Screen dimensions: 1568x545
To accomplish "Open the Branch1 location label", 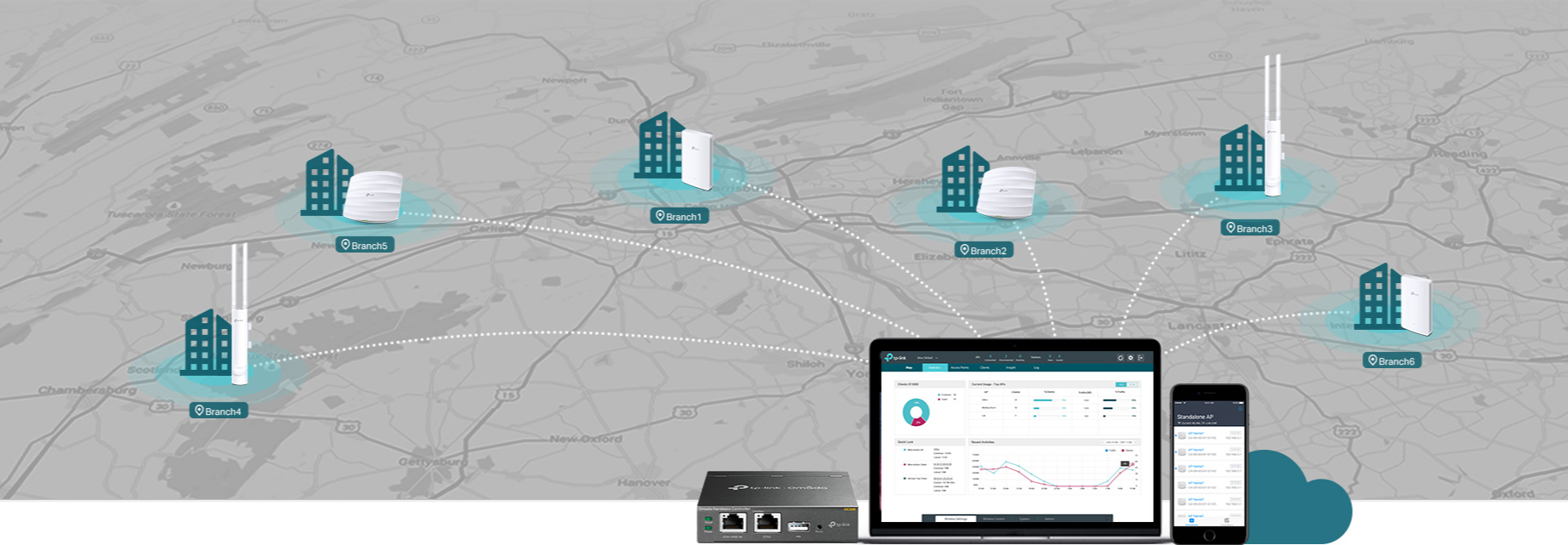I will tap(679, 216).
